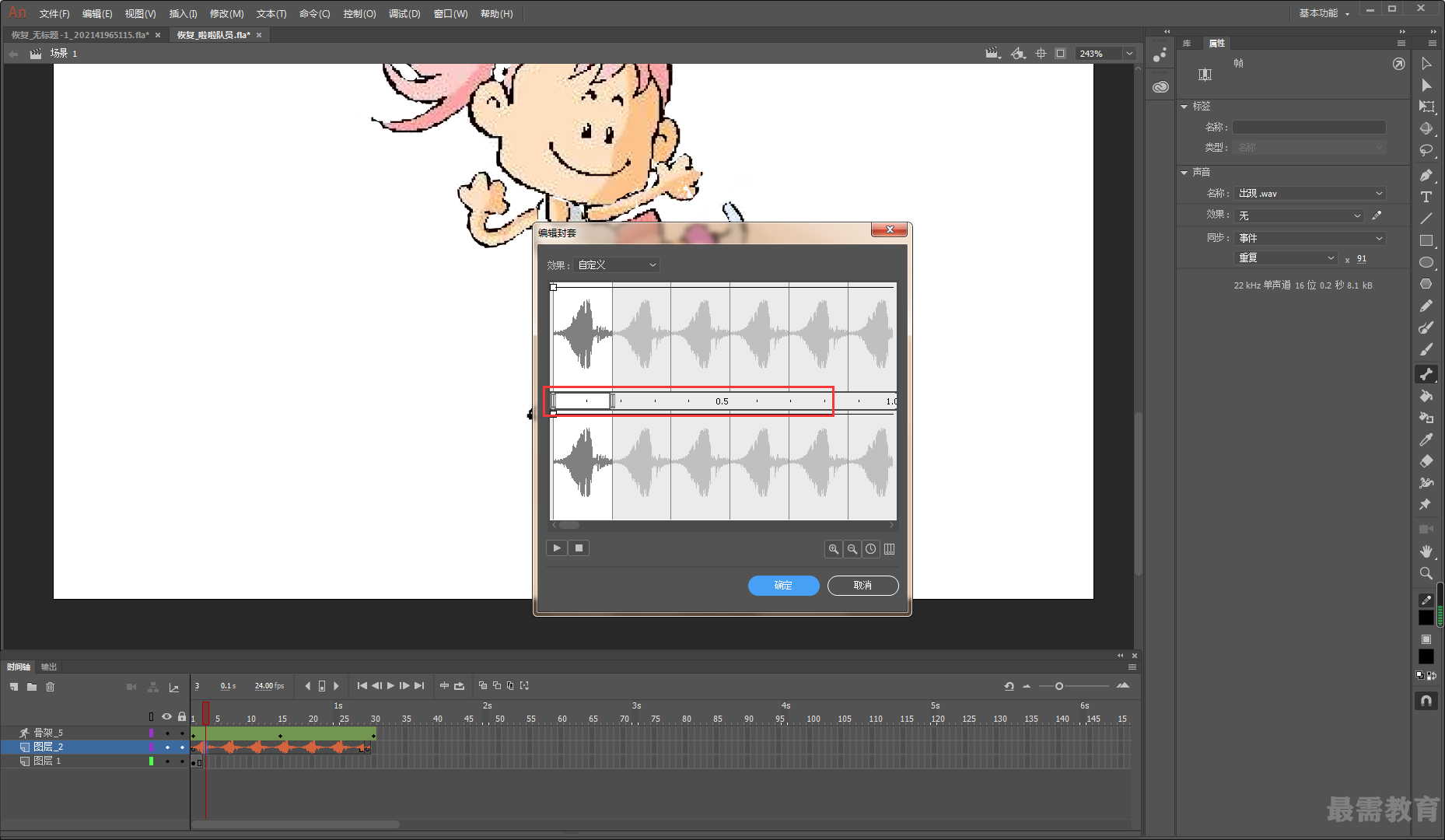
Task: Select the Text tool
Action: 1426,197
